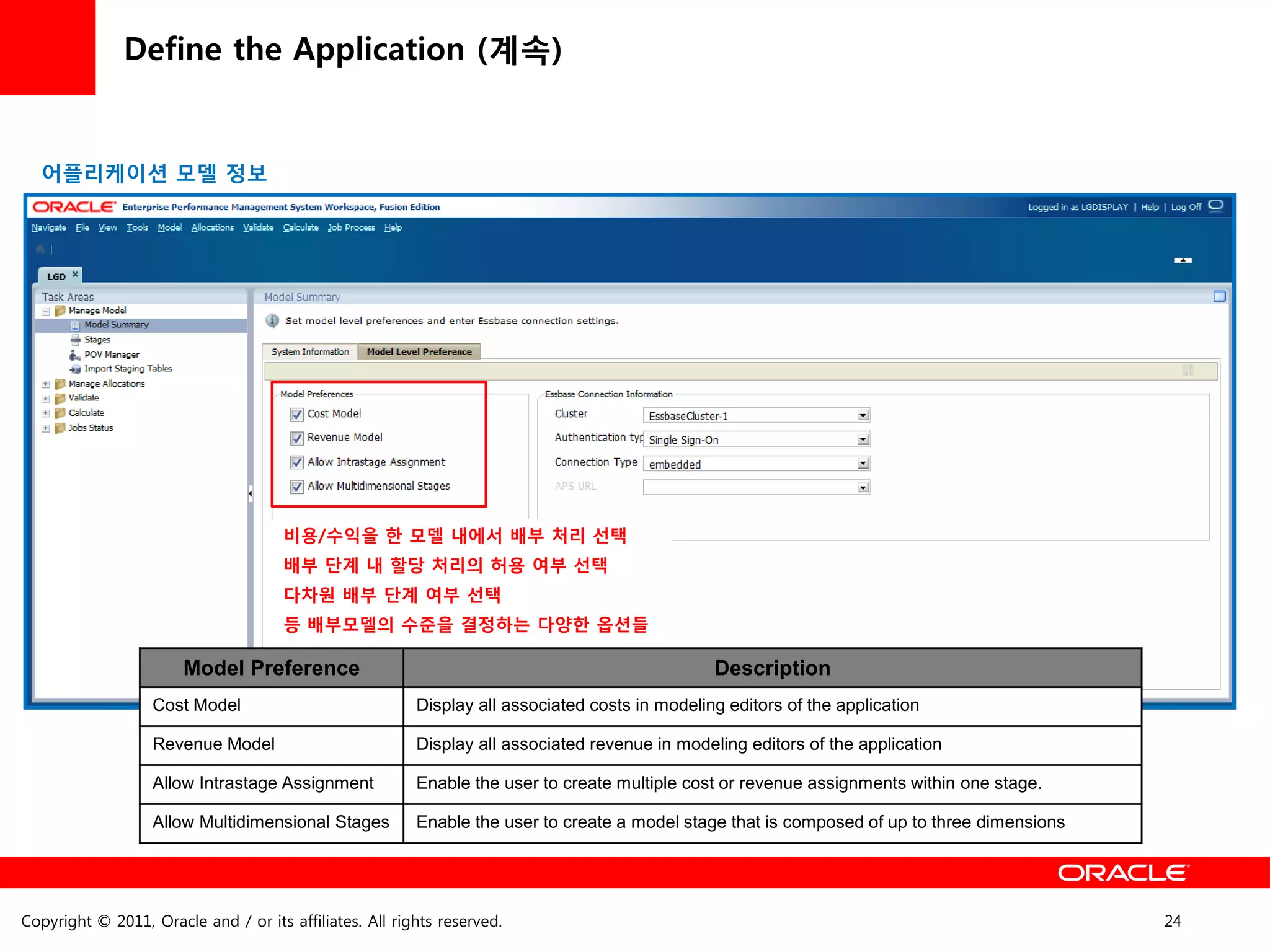The image size is (1270, 952).
Task: Click the POV Manager icon
Action: pyautogui.click(x=75, y=355)
